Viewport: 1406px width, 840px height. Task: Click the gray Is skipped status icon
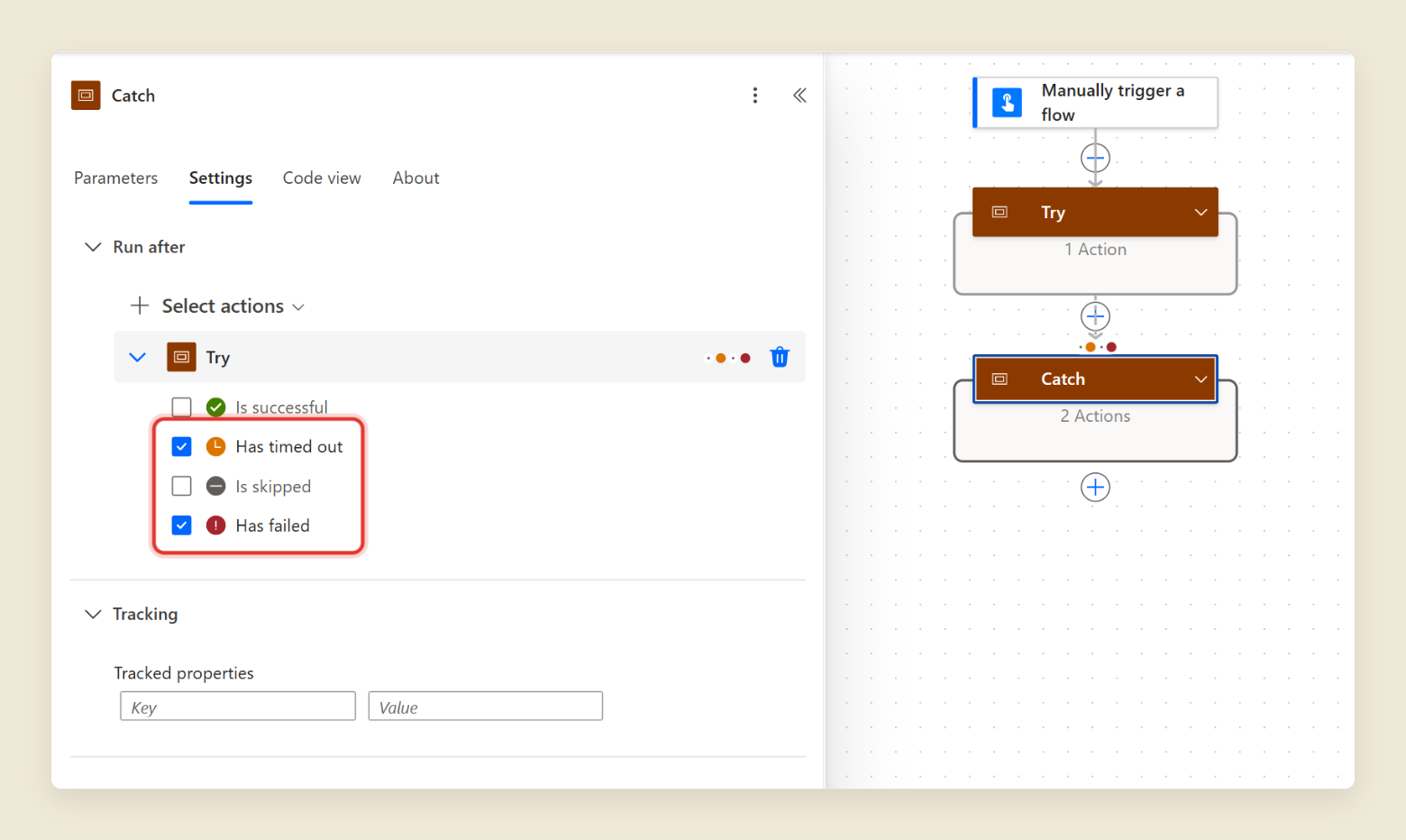pos(216,487)
